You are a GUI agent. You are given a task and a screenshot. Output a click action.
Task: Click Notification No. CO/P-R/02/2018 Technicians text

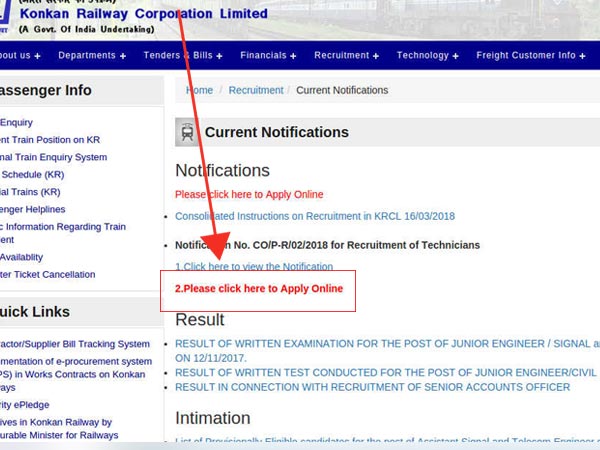[328, 245]
